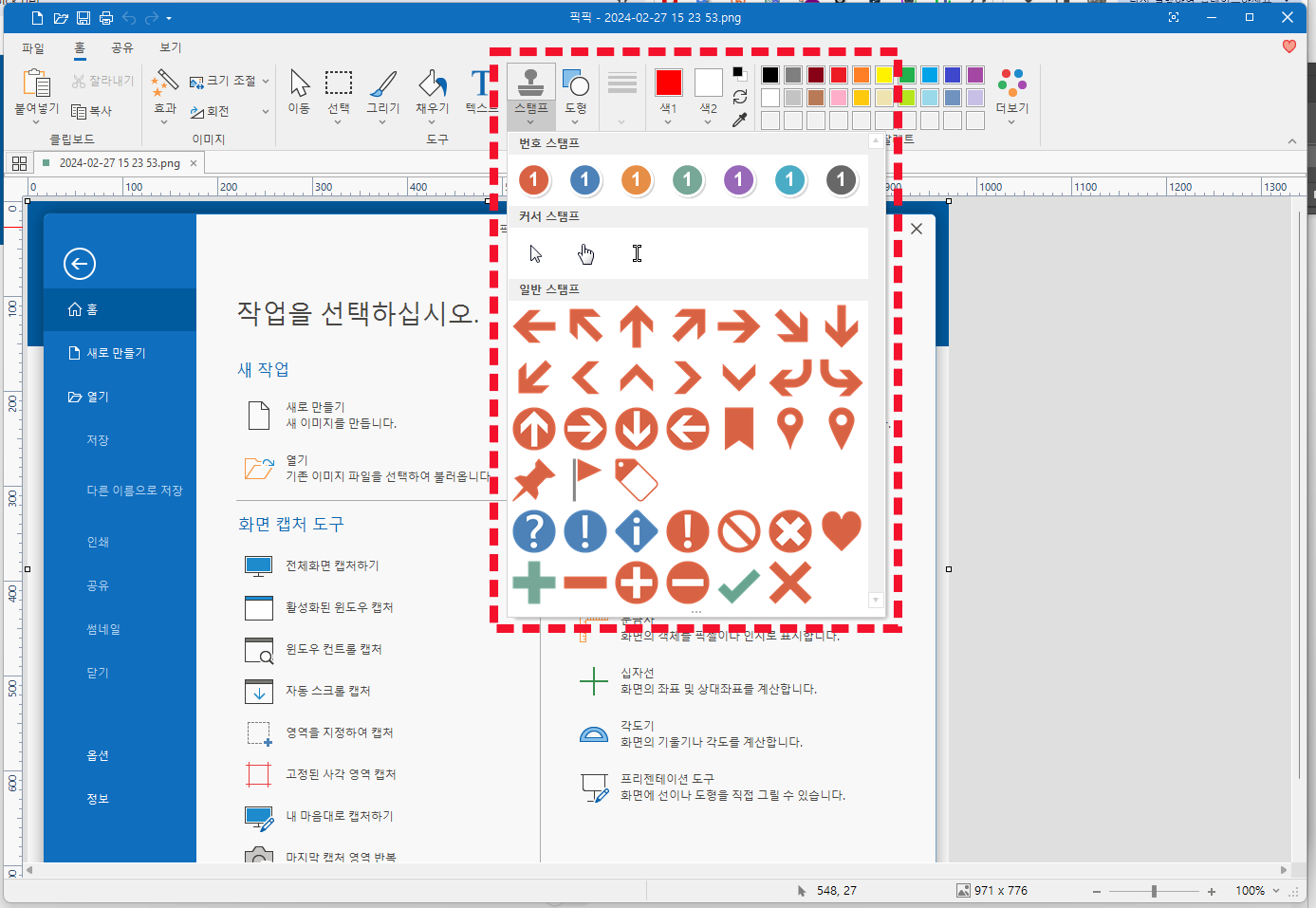Swap 색1 and 색2 colors
The image size is (1316, 908).
740,97
